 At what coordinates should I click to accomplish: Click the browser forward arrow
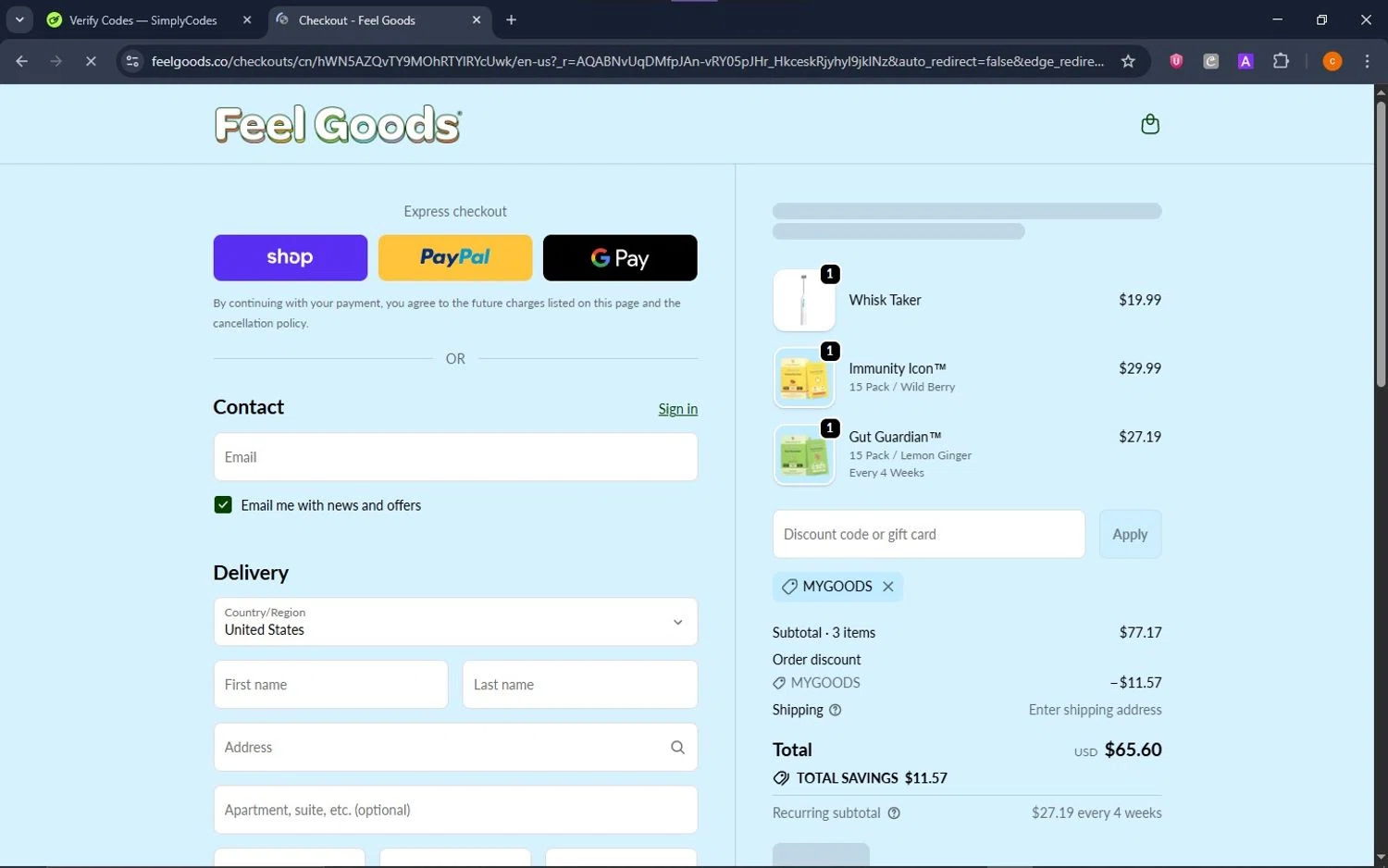[x=56, y=61]
